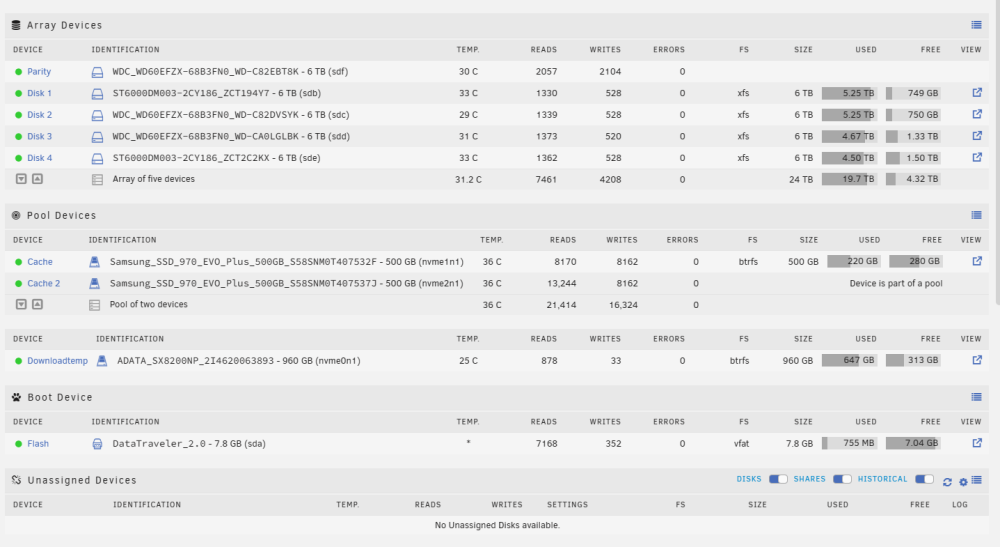Open the Cache device link
The width and height of the screenshot is (1000, 547).
point(40,262)
